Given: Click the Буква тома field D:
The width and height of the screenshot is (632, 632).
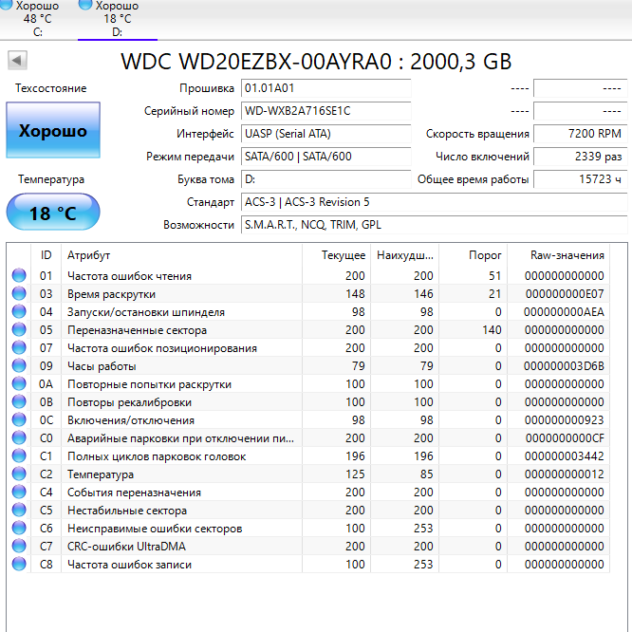Looking at the screenshot, I should click(326, 179).
